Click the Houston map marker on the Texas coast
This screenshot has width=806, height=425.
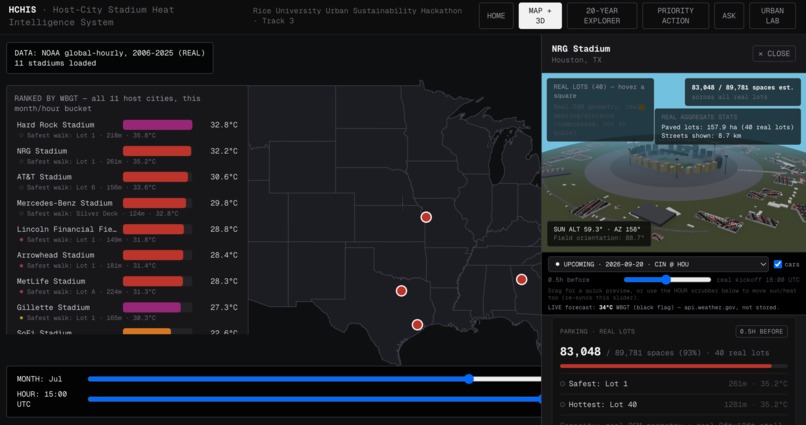[x=417, y=325]
